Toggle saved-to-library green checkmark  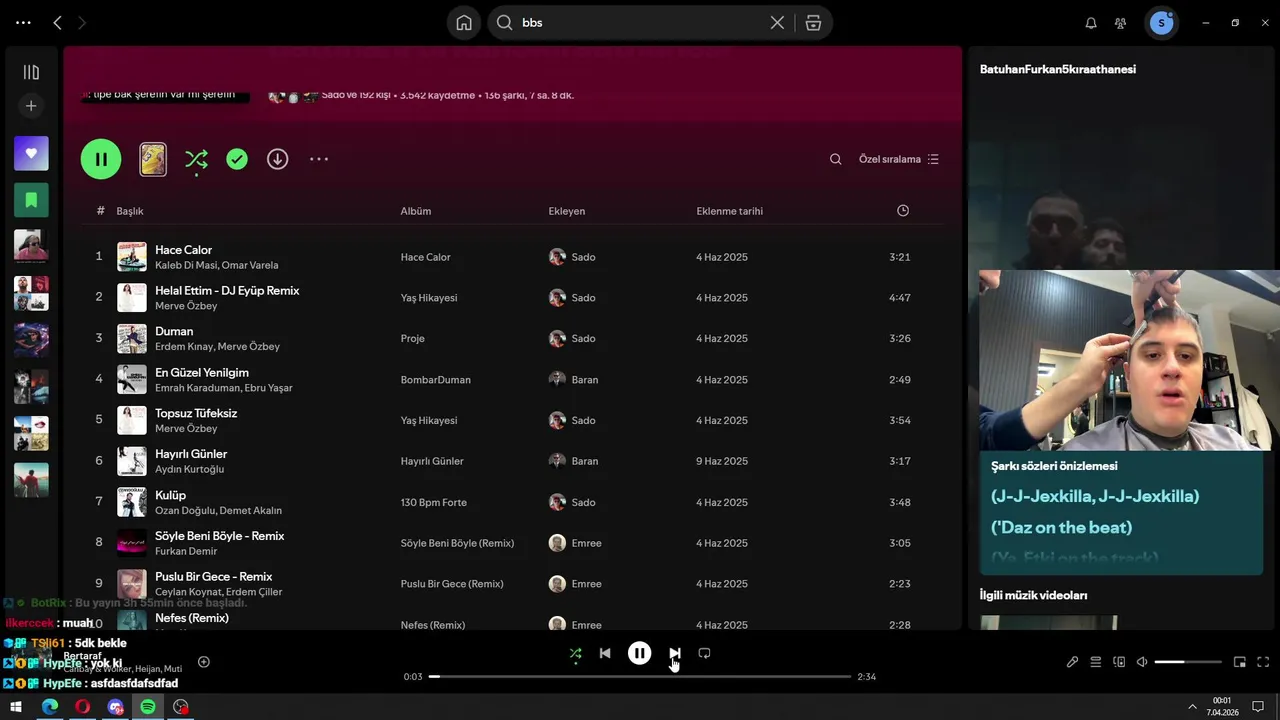pyautogui.click(x=237, y=159)
